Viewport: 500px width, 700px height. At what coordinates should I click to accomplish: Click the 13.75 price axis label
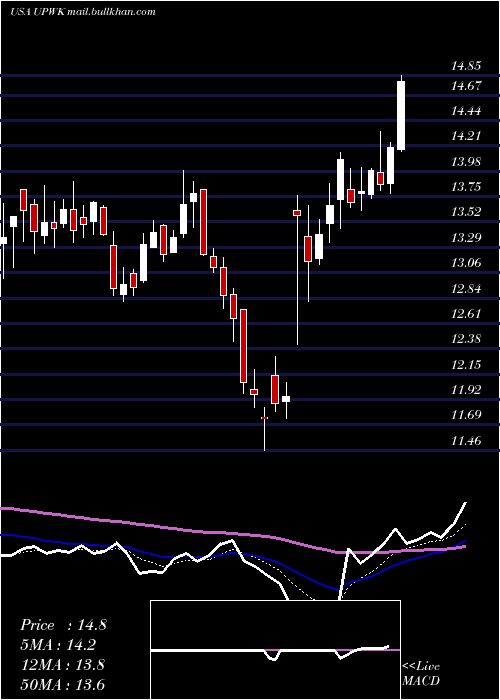(466, 187)
